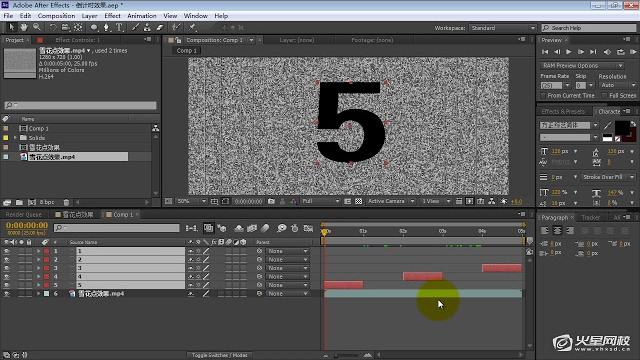This screenshot has width=640, height=360.
Task: Left align paragraph text
Action: click(x=544, y=231)
